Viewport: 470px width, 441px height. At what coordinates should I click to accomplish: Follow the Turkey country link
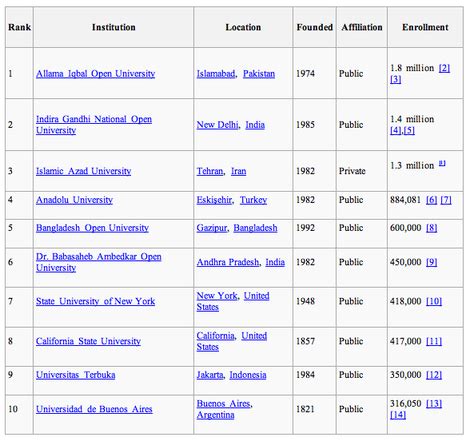point(253,200)
